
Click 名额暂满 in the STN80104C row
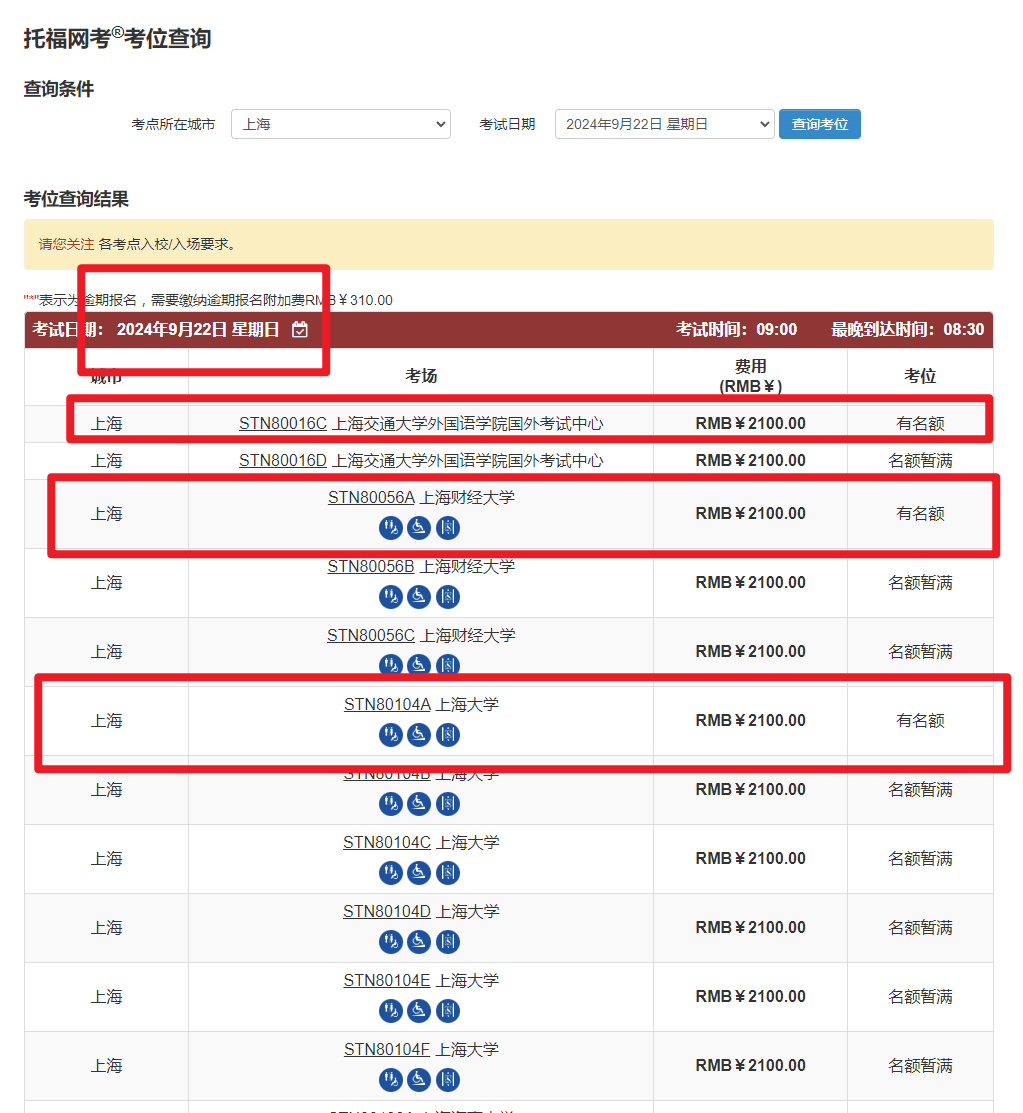[x=920, y=859]
